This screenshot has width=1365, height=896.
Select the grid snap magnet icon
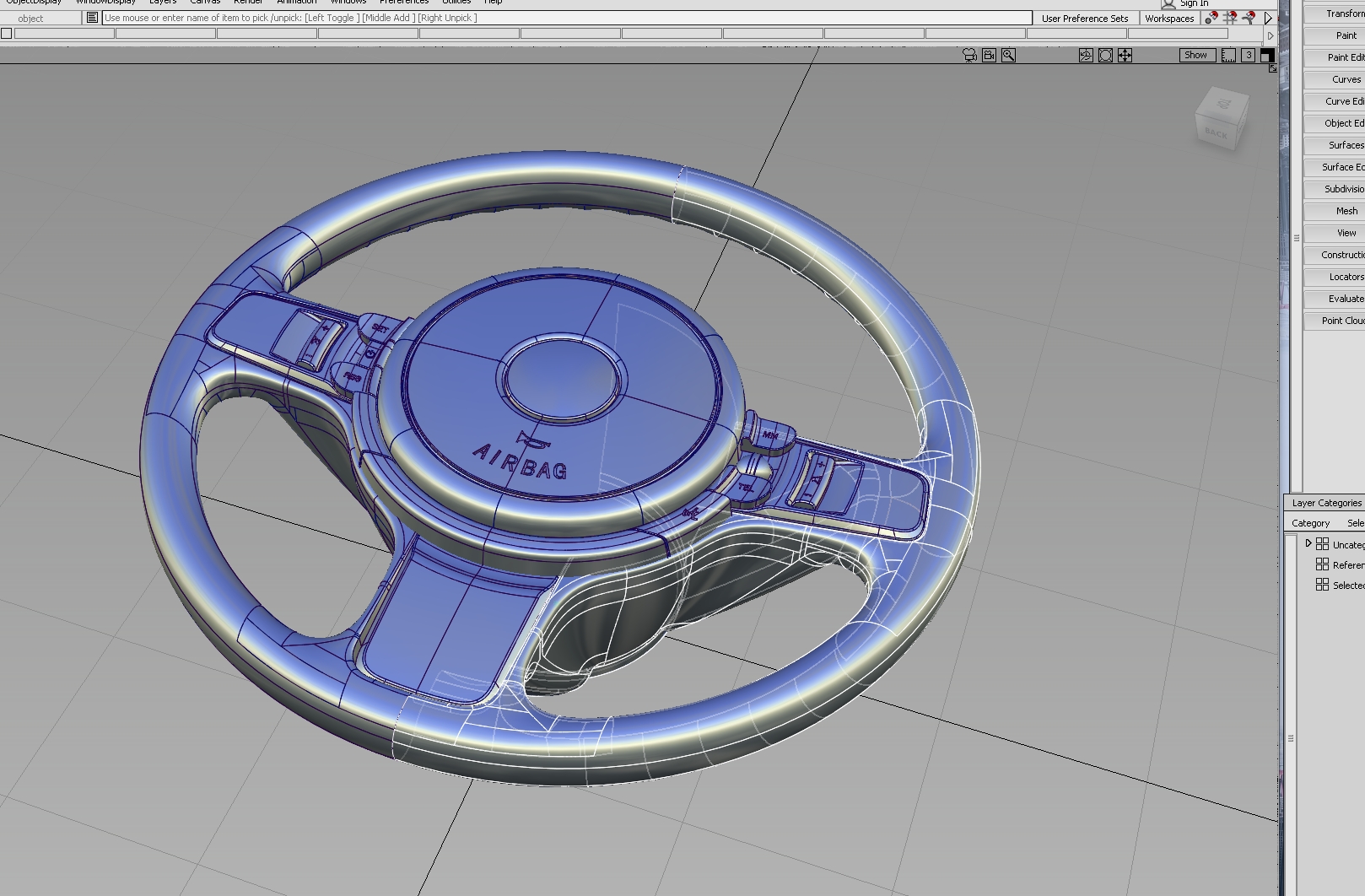click(1230, 19)
